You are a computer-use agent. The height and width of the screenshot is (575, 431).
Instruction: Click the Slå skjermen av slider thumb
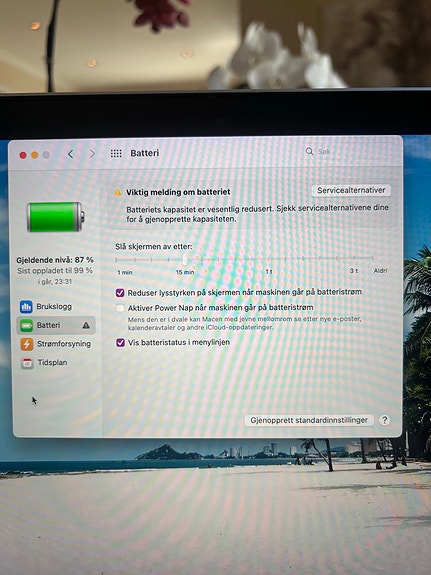tap(185, 260)
